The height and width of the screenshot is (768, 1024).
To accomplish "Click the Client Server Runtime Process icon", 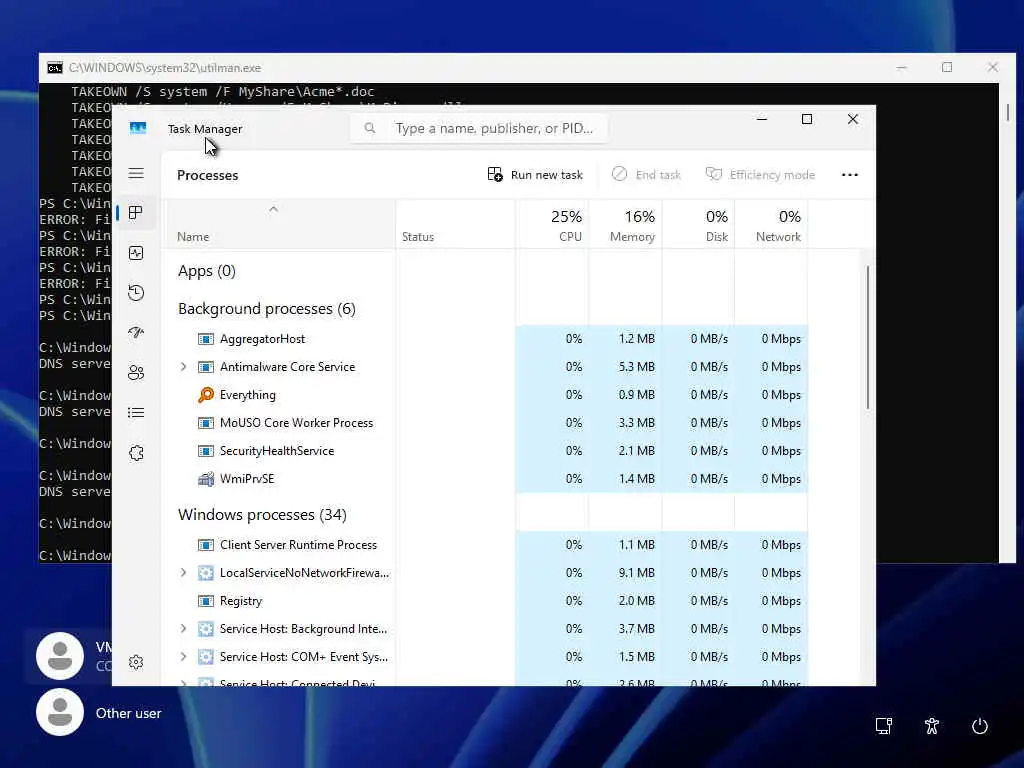I will pyautogui.click(x=206, y=545).
